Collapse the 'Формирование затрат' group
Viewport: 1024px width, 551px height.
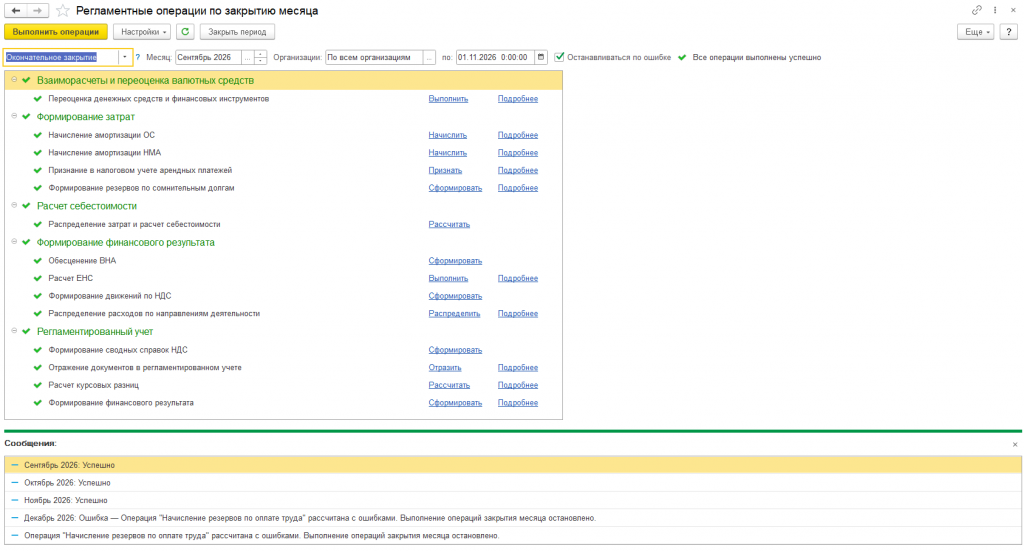point(14,116)
